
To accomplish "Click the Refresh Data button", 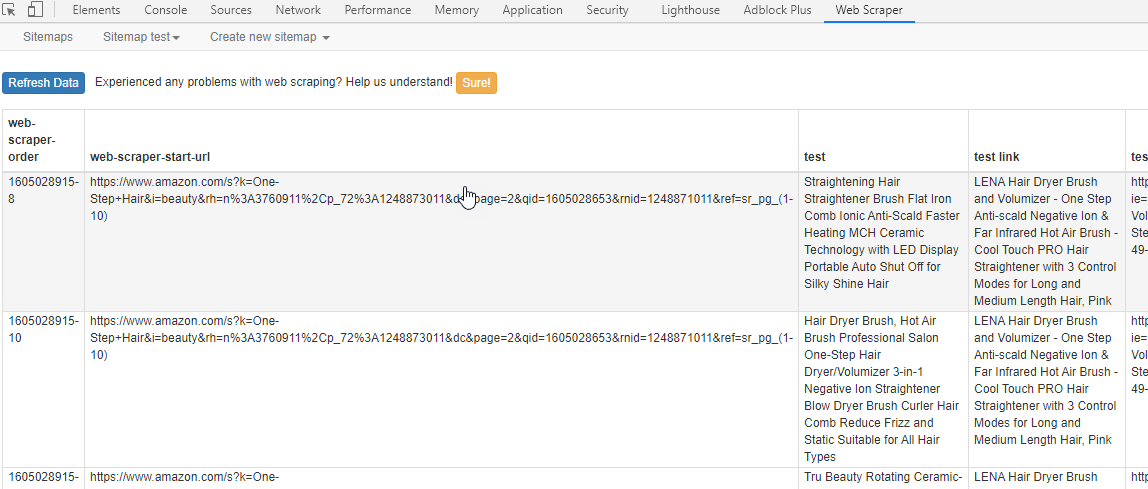I will 43,83.
